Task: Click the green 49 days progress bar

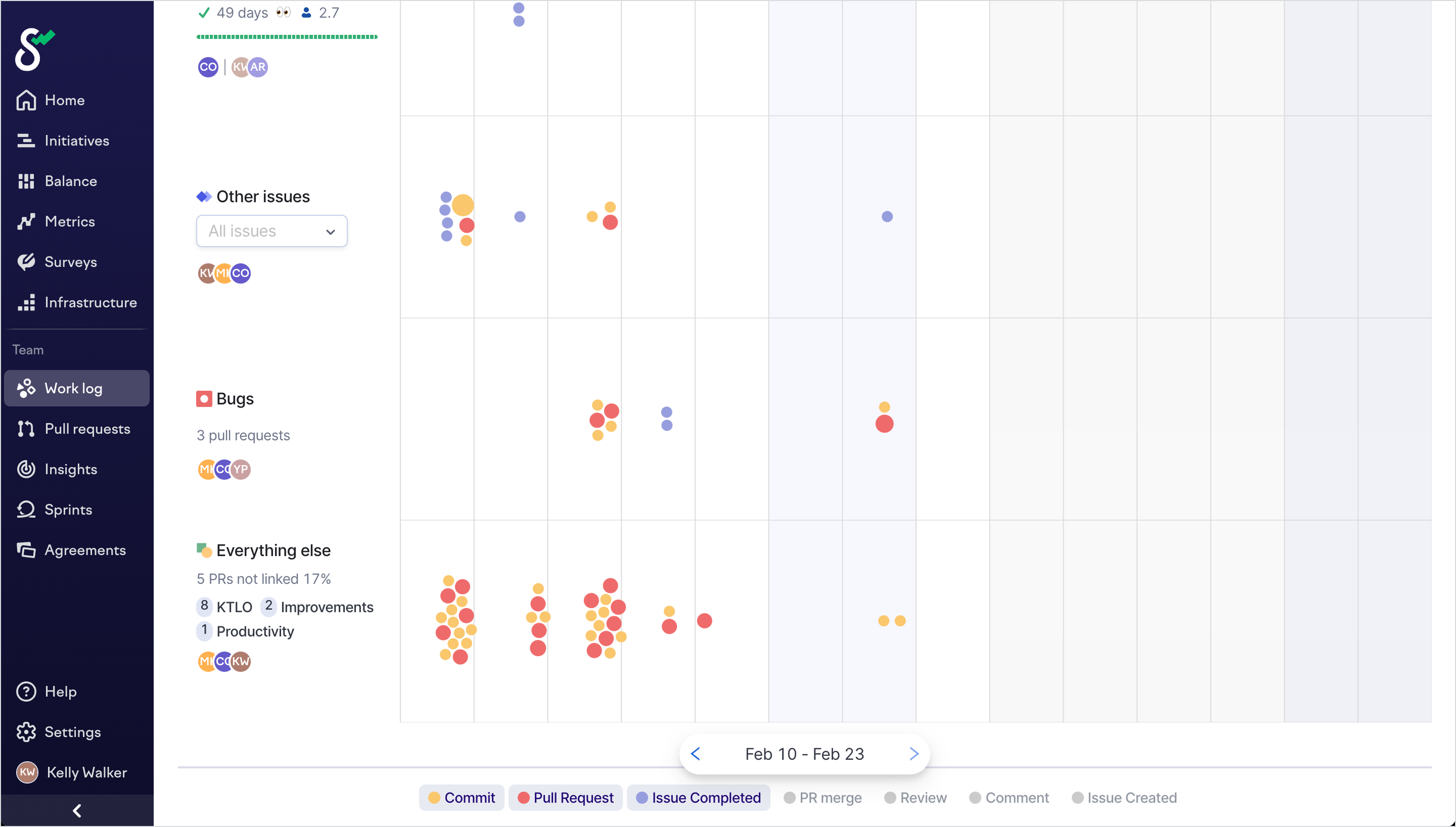Action: coord(287,37)
